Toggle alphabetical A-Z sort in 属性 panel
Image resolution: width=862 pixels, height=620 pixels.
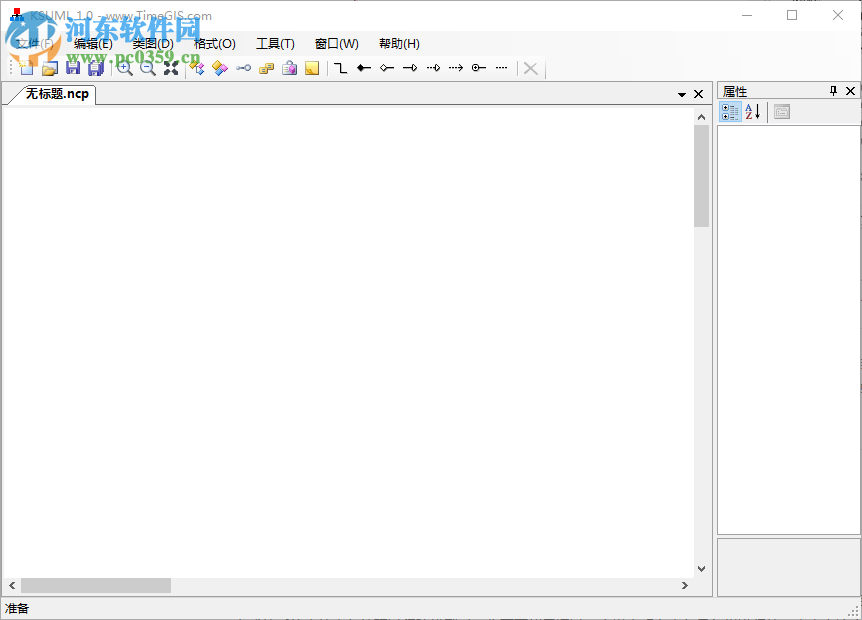click(753, 112)
